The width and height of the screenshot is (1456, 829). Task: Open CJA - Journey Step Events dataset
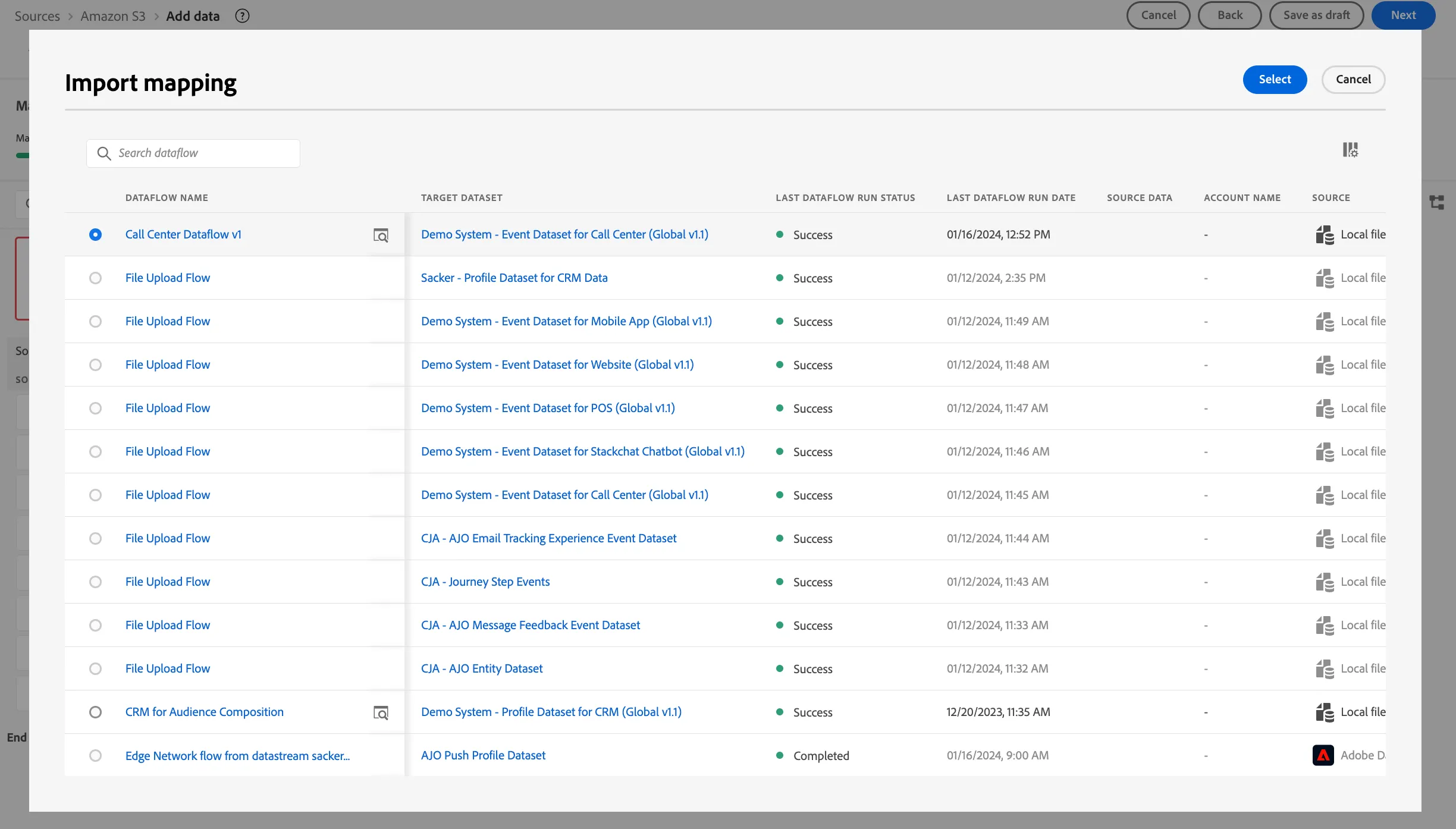click(485, 582)
